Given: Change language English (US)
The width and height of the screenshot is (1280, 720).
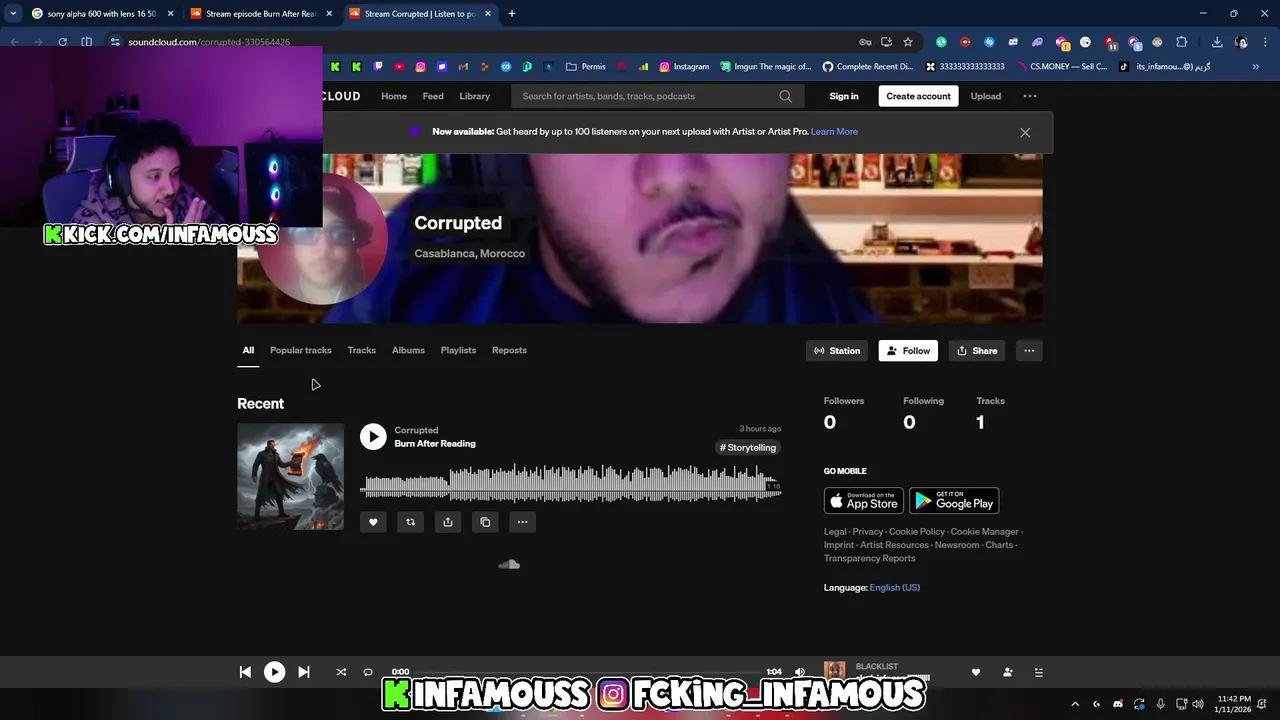Looking at the screenshot, I should 894,588.
